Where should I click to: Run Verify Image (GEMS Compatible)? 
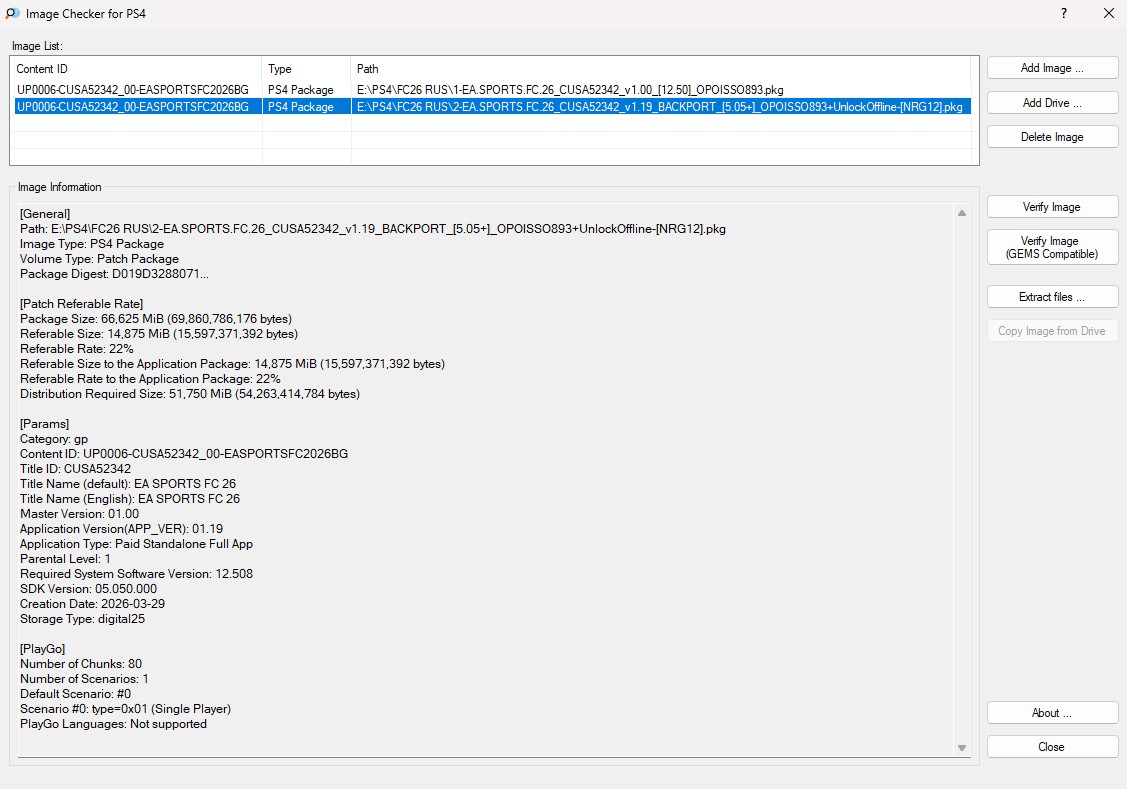pyautogui.click(x=1052, y=247)
